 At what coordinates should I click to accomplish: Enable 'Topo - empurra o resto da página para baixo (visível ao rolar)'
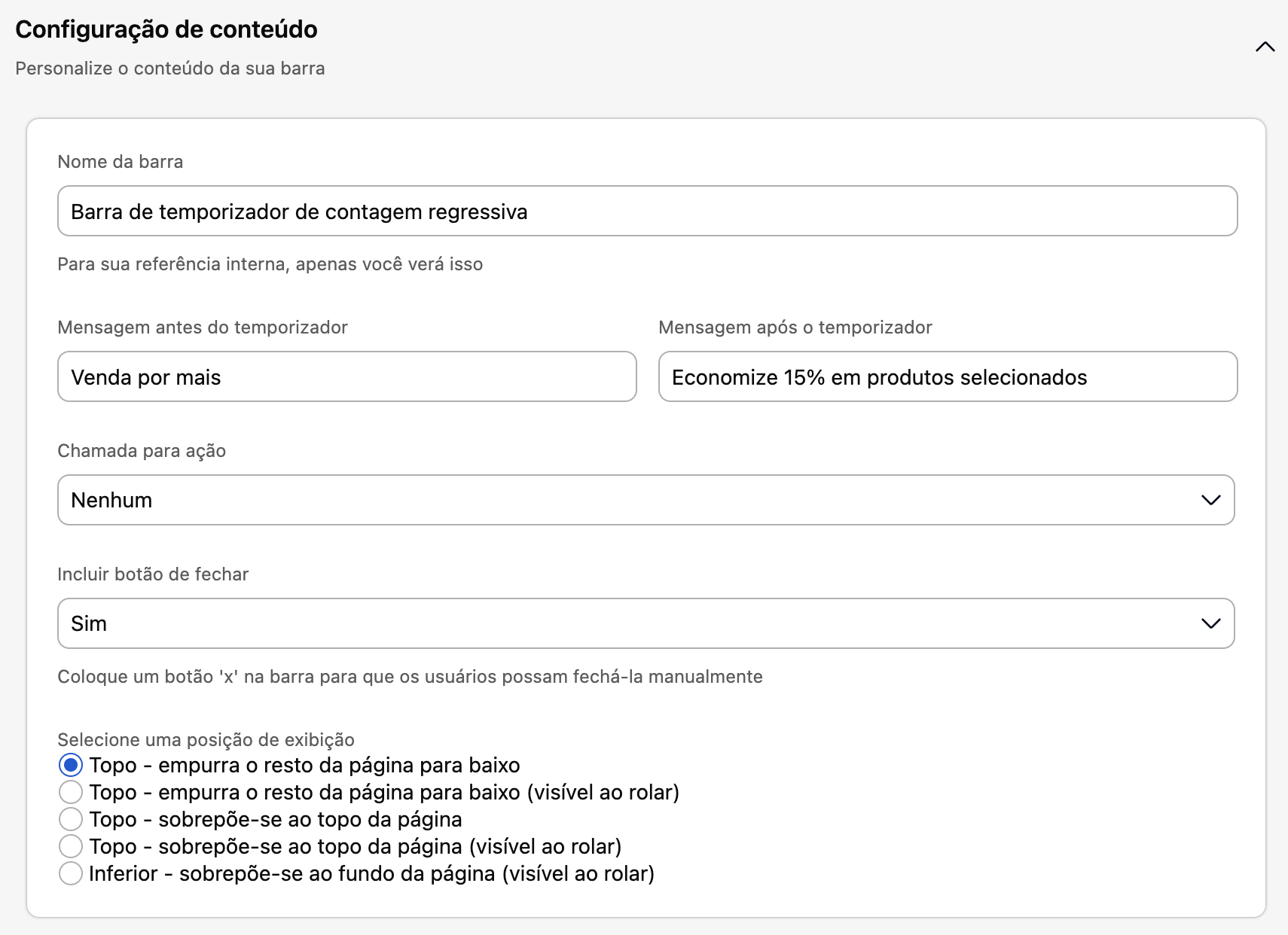(71, 792)
